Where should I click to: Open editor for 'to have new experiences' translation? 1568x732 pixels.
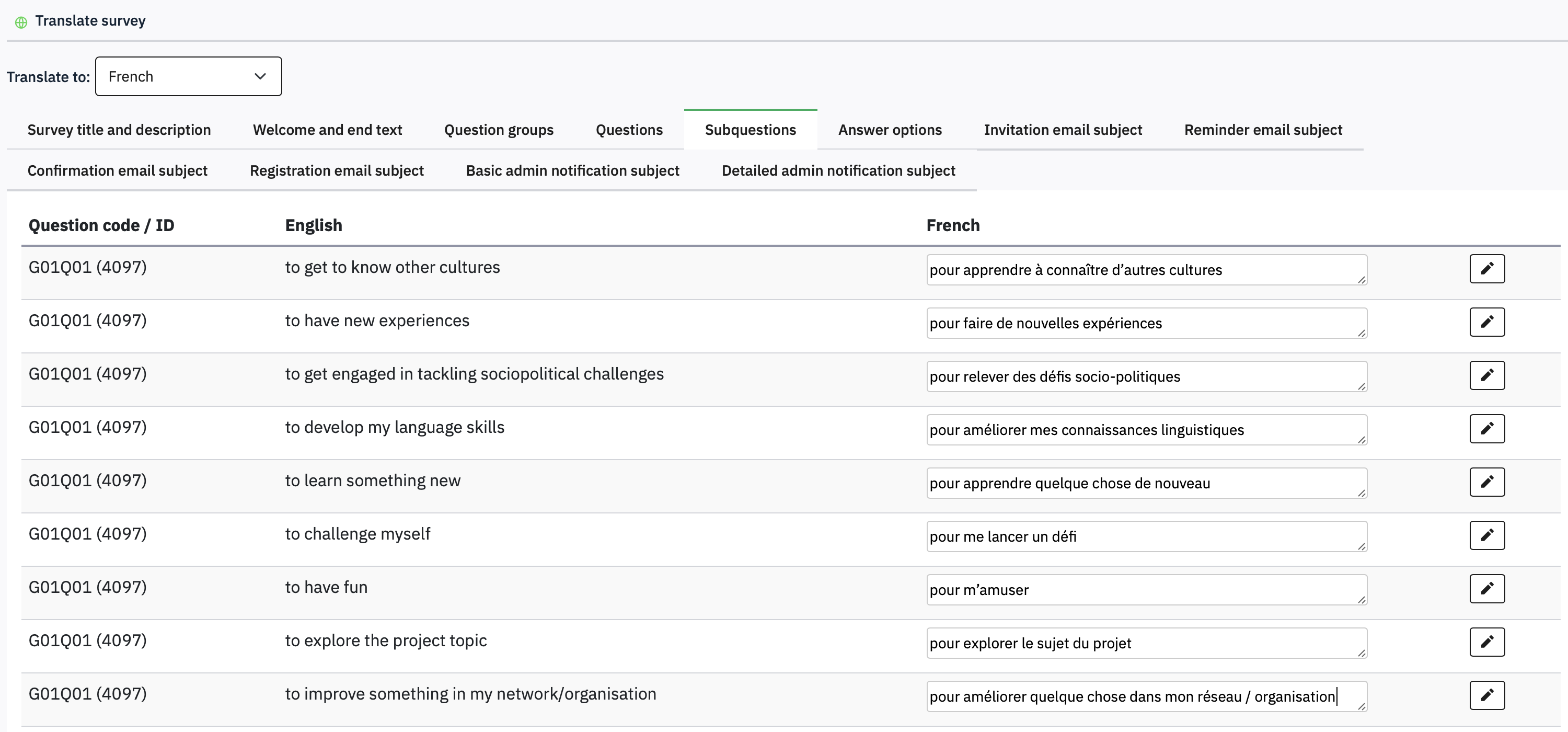tap(1486, 322)
